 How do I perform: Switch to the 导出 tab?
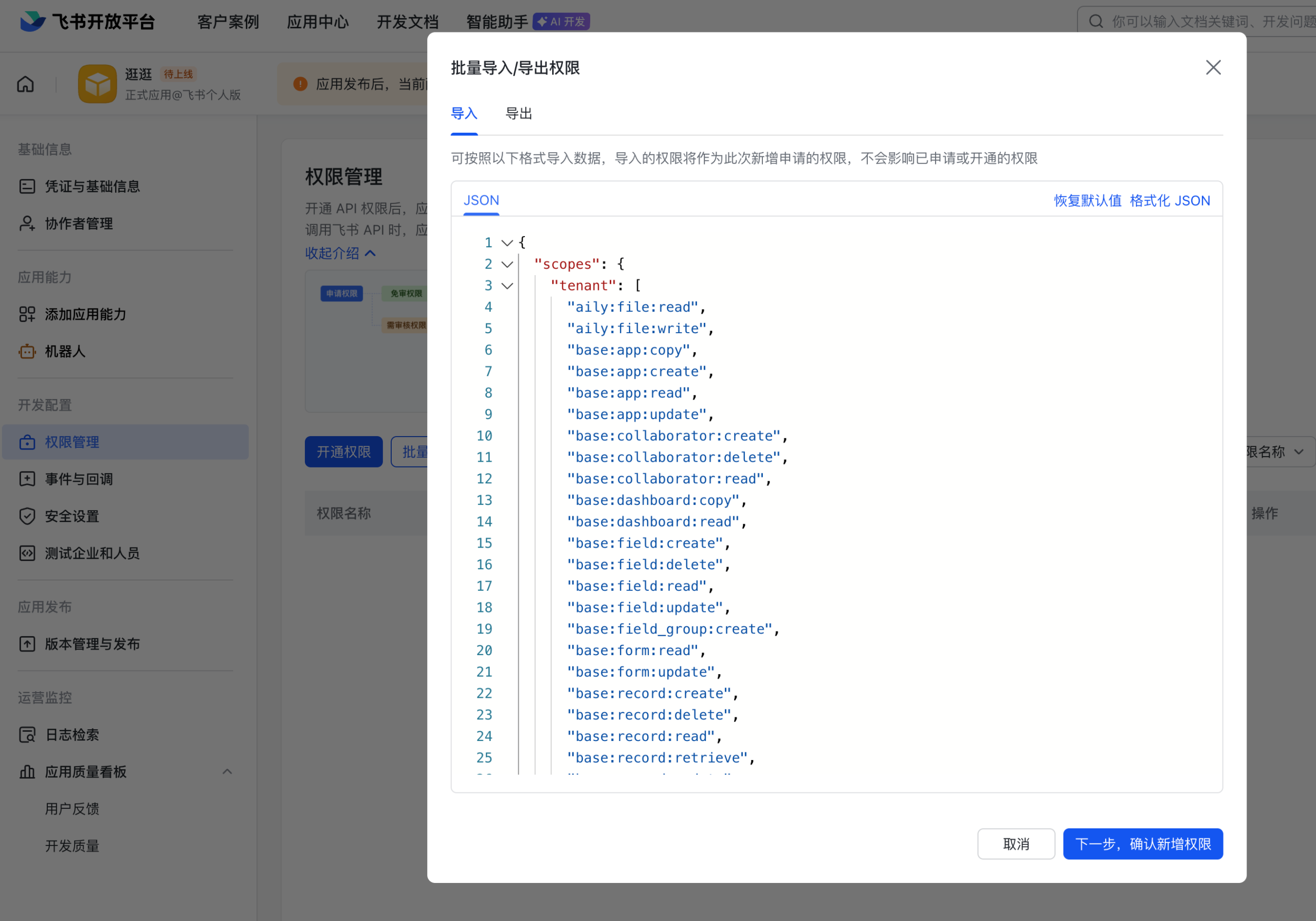(518, 114)
